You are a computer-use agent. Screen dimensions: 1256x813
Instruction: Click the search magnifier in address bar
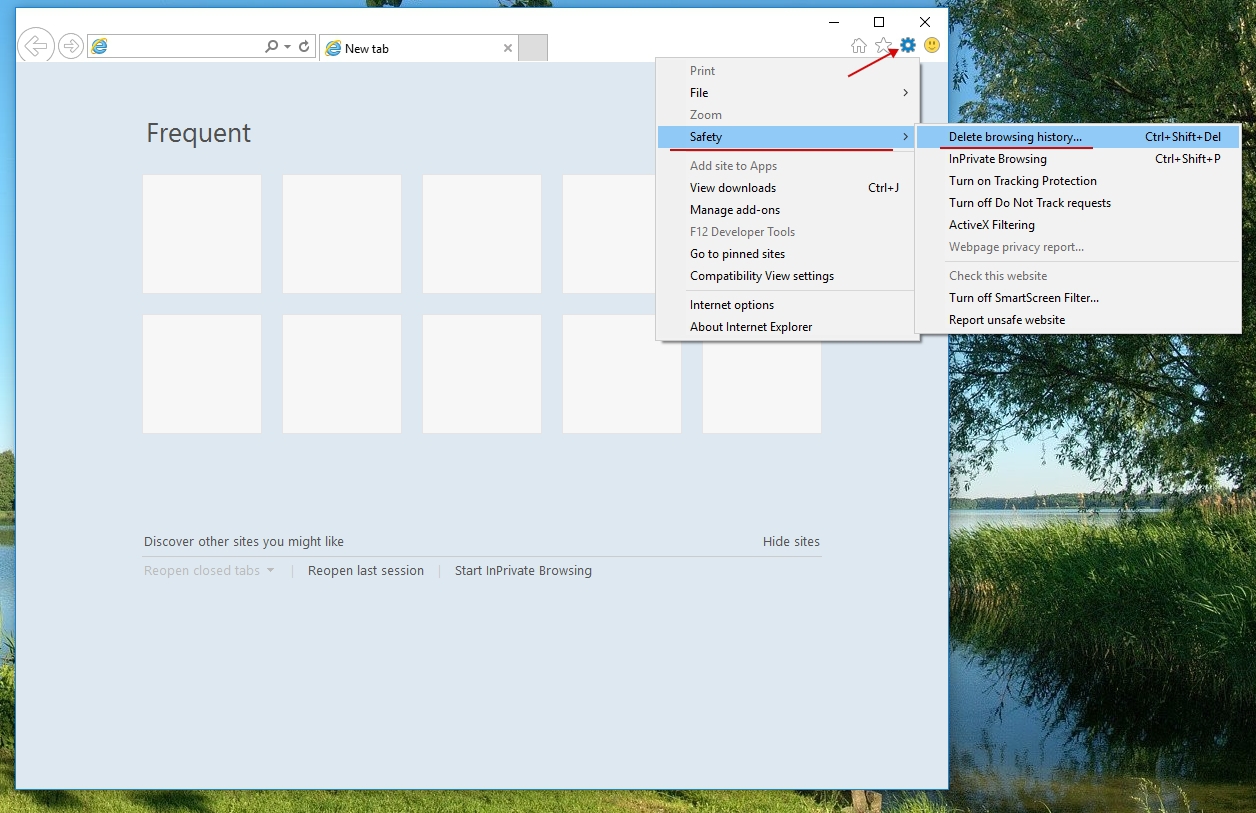(271, 47)
